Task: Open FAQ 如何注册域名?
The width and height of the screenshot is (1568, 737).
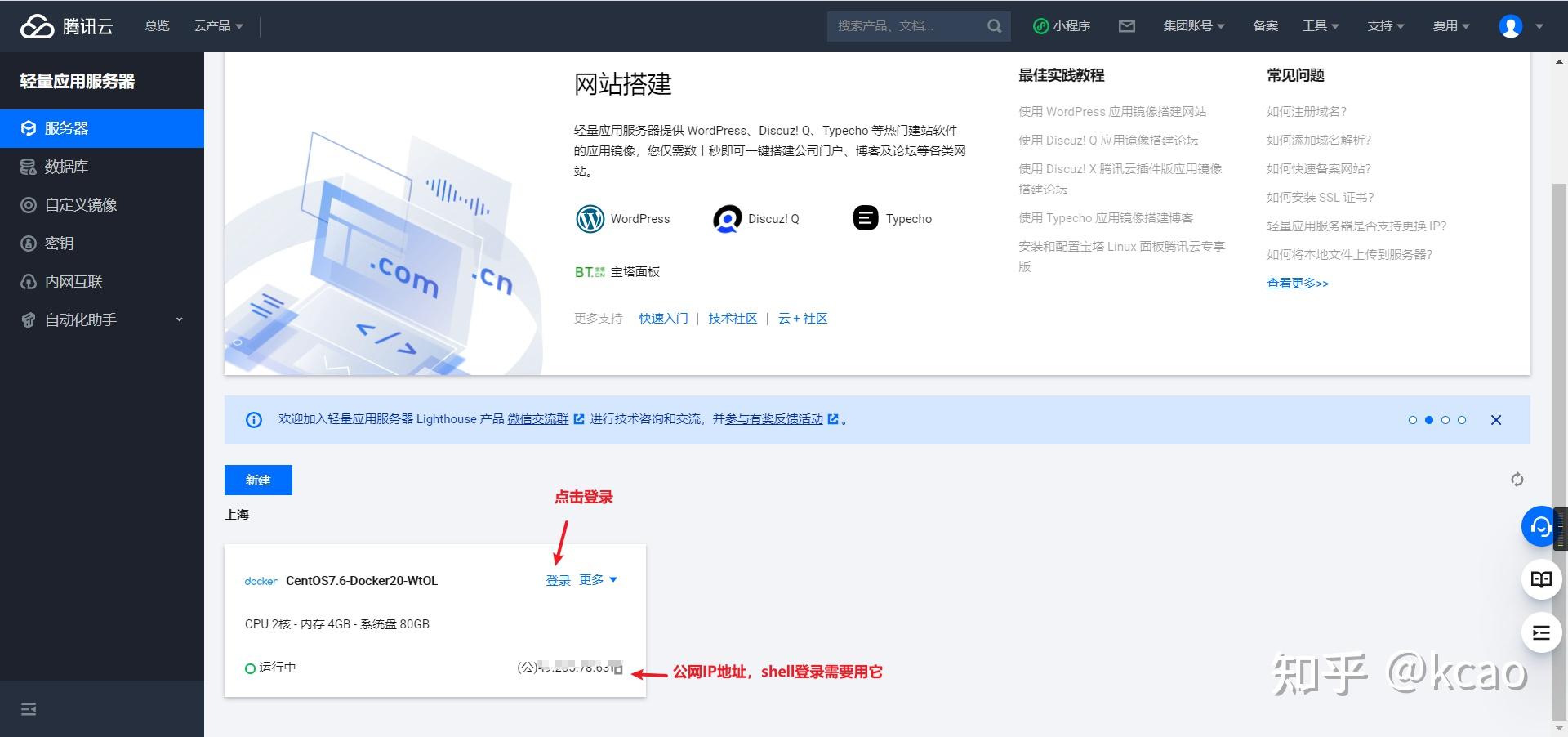Action: point(1307,112)
